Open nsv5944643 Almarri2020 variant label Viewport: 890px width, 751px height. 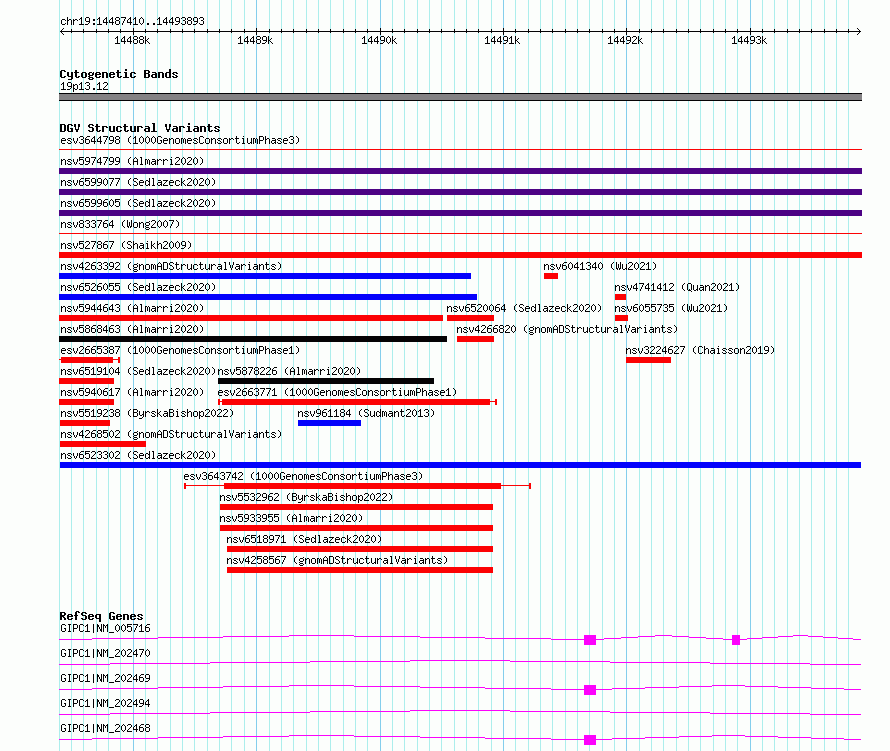[132, 308]
